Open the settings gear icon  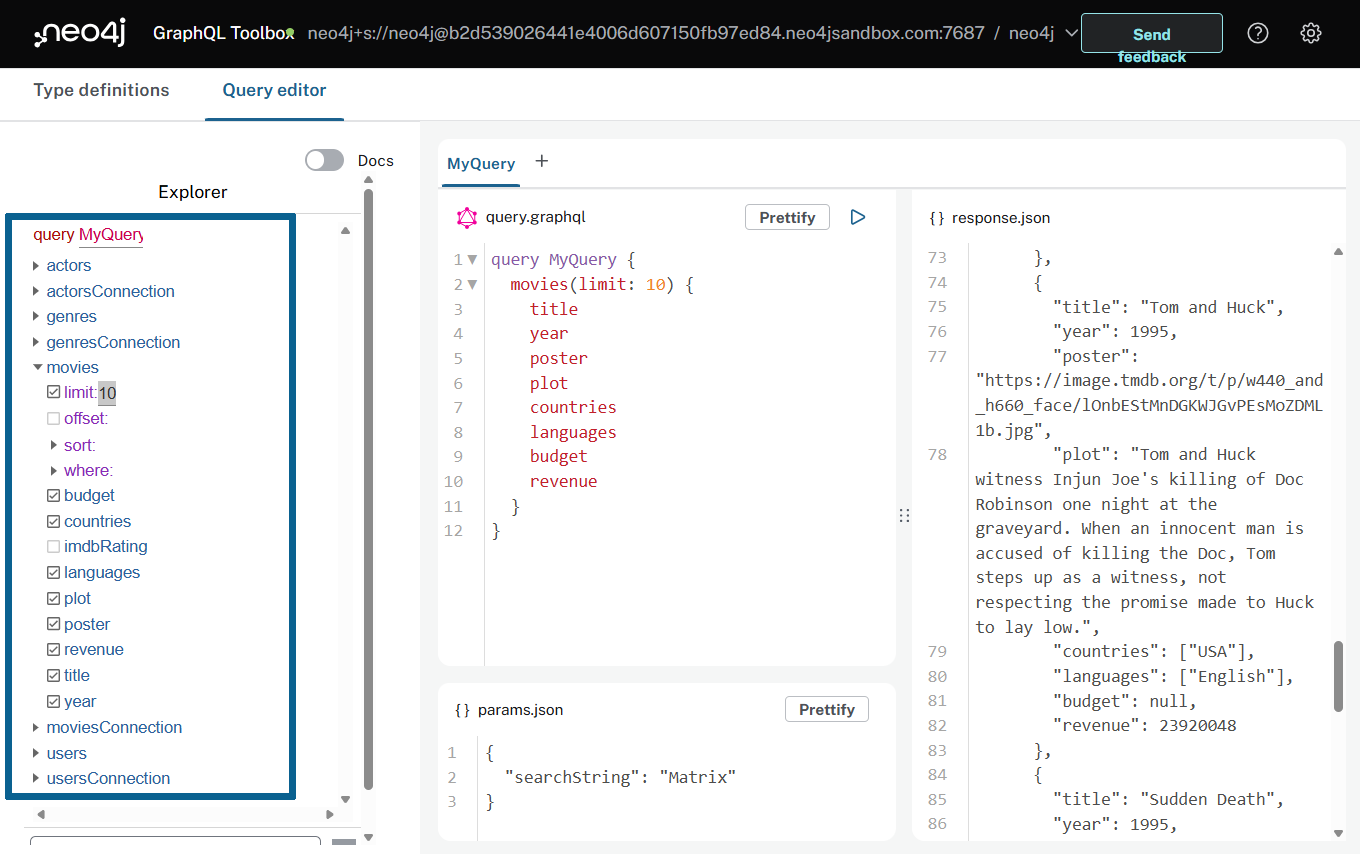tap(1311, 33)
